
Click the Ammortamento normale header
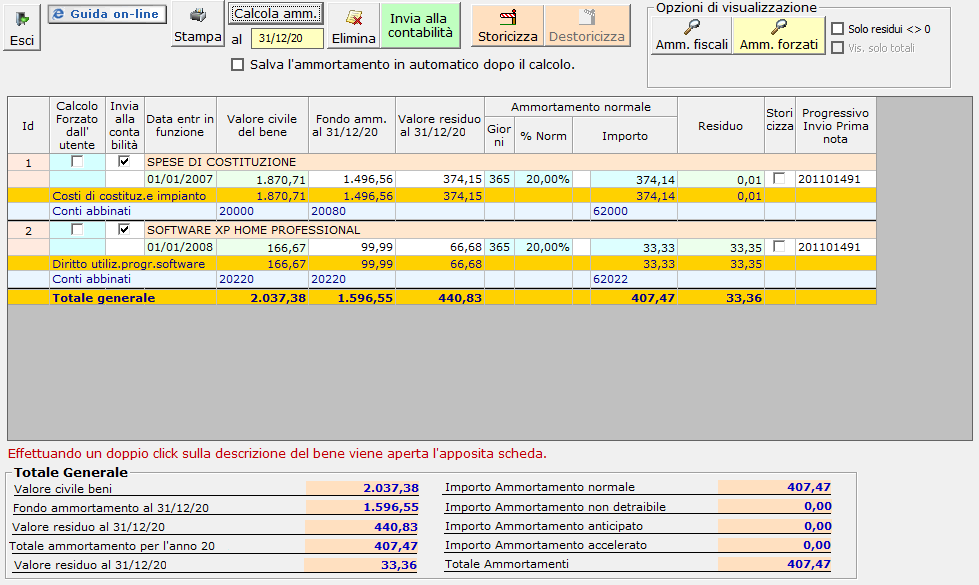[581, 107]
